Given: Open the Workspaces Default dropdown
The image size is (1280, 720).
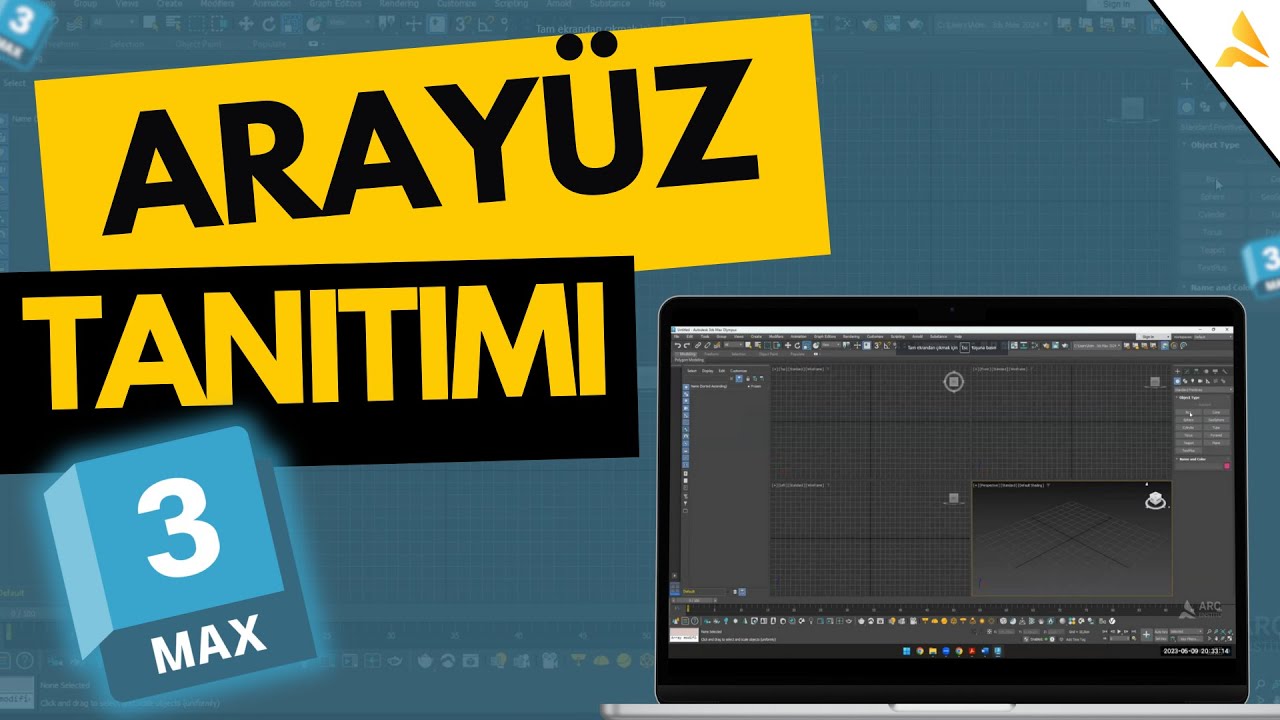Looking at the screenshot, I should pyautogui.click(x=1213, y=337).
